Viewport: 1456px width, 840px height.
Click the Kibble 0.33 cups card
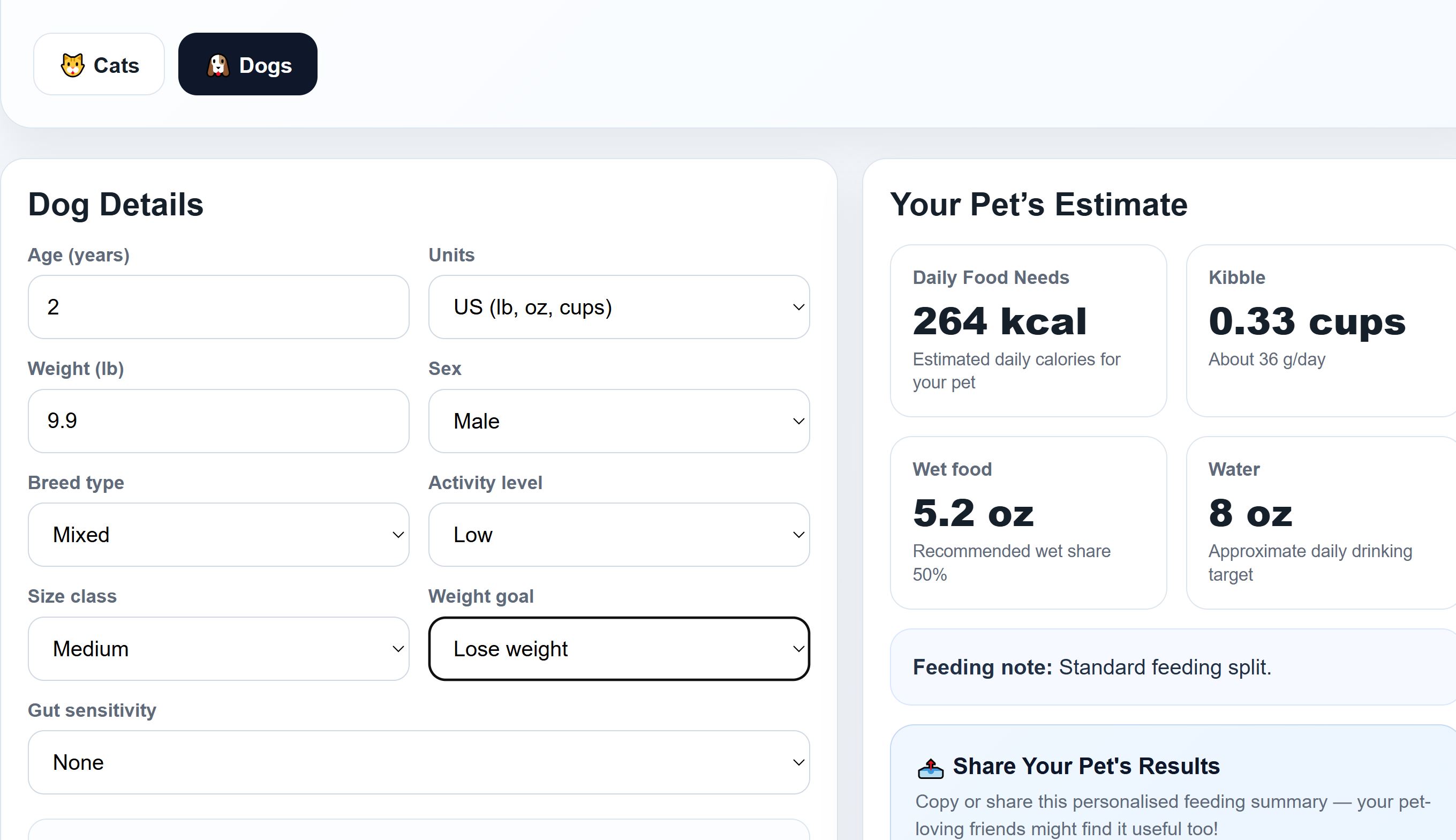(1321, 331)
